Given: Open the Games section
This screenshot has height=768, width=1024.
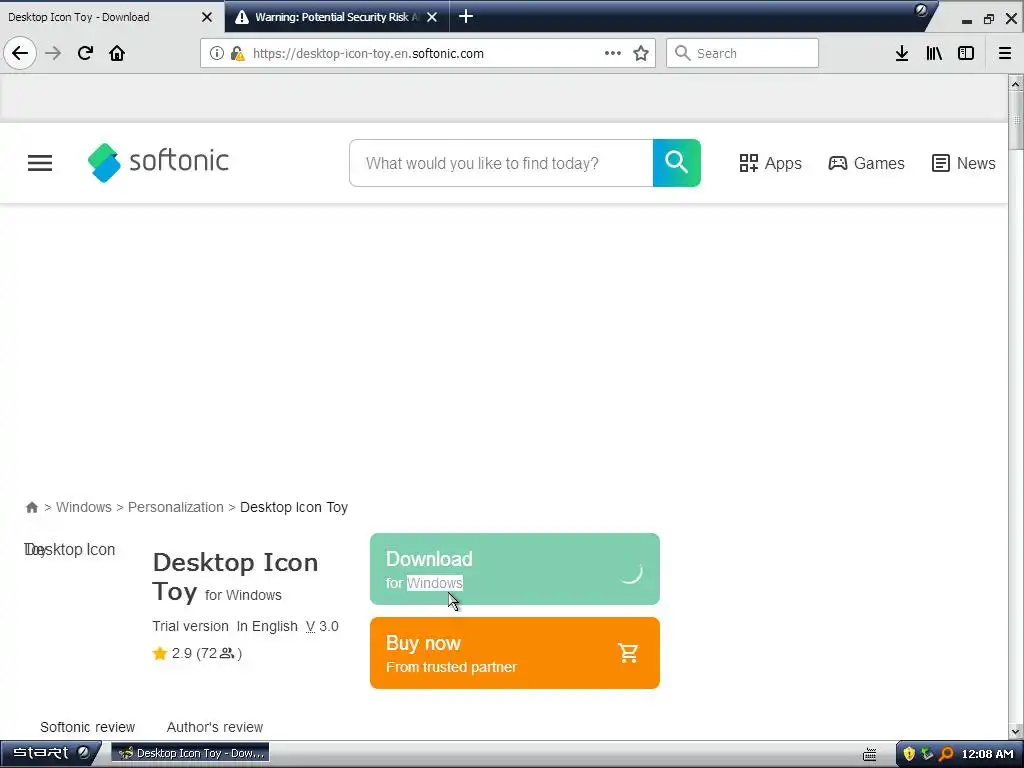Looking at the screenshot, I should coord(866,163).
